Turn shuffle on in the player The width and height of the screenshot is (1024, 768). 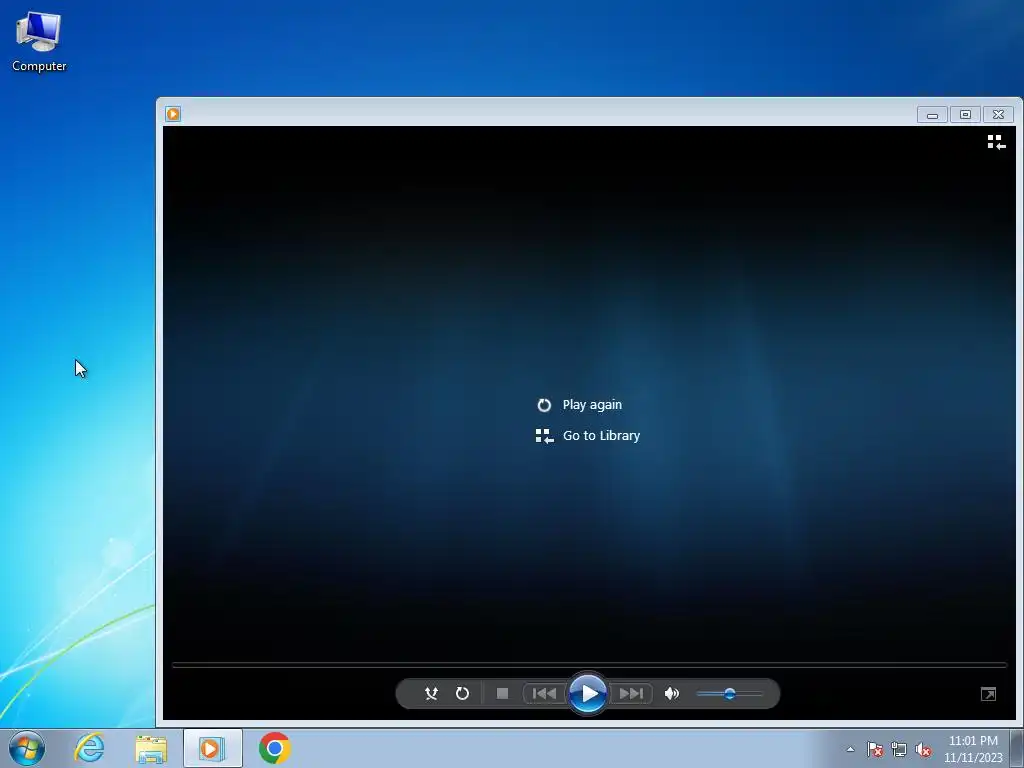tap(431, 694)
